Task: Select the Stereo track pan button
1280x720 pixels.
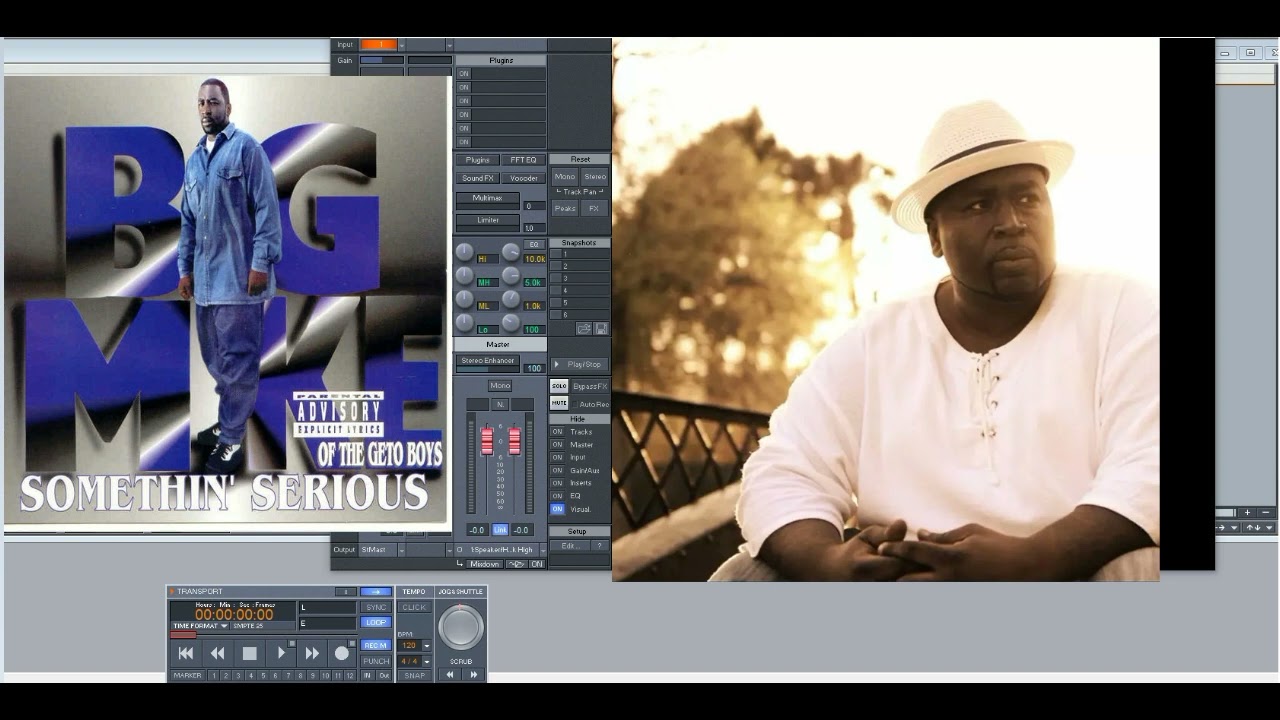Action: [595, 177]
